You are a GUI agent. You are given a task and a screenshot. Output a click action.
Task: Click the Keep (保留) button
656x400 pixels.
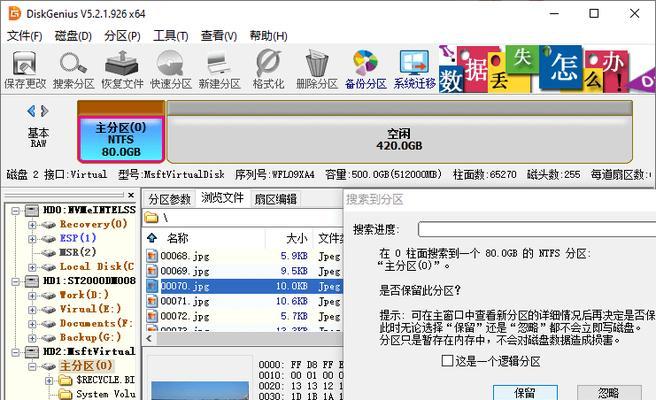pyautogui.click(x=525, y=392)
